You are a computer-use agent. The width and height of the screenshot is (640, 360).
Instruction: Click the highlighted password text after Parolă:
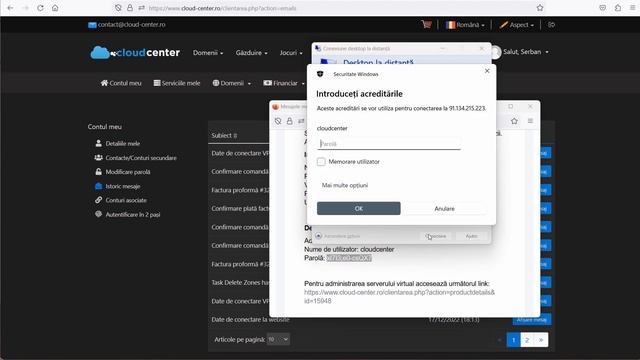(x=349, y=258)
